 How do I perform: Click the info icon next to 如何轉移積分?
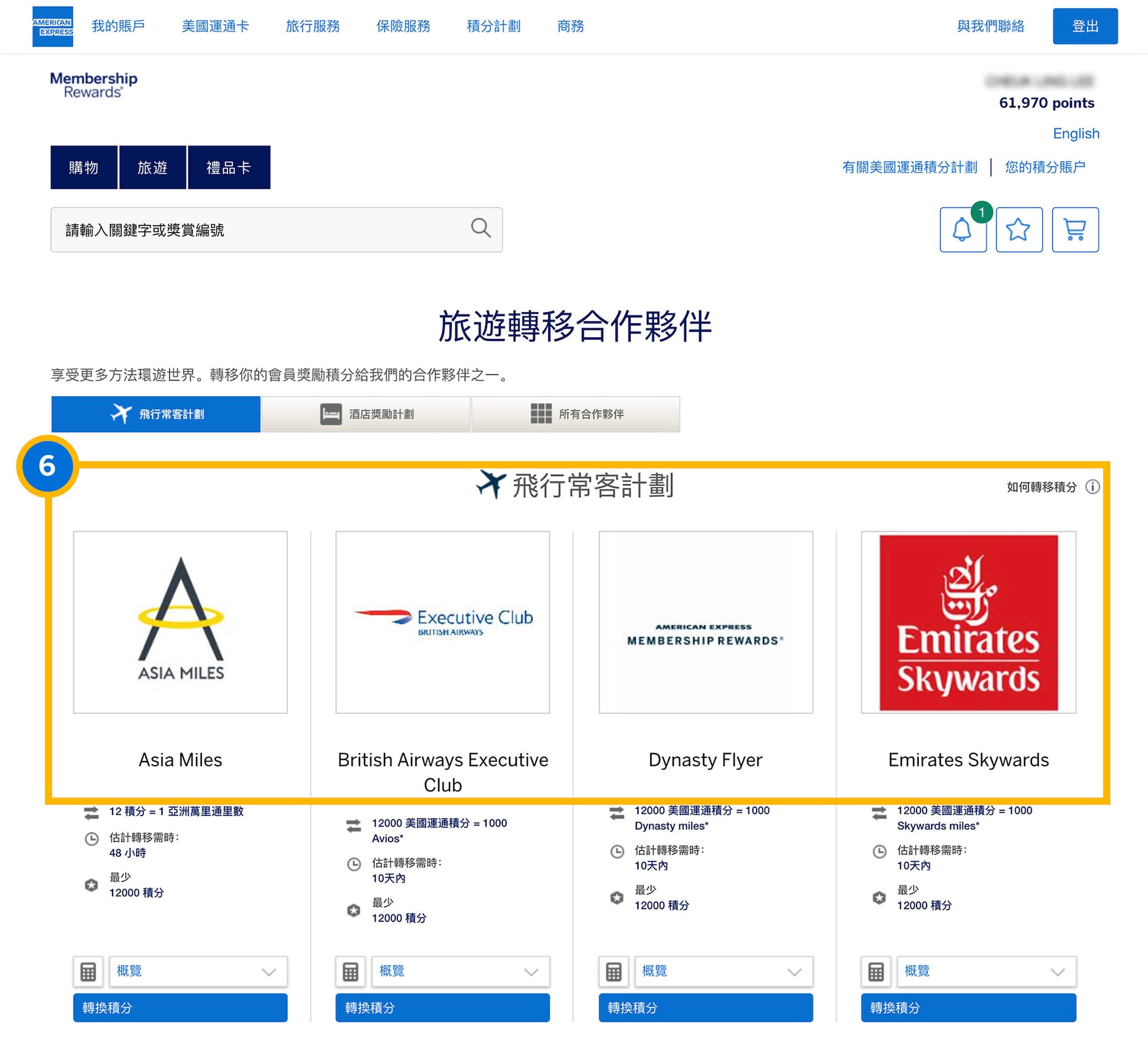1092,487
